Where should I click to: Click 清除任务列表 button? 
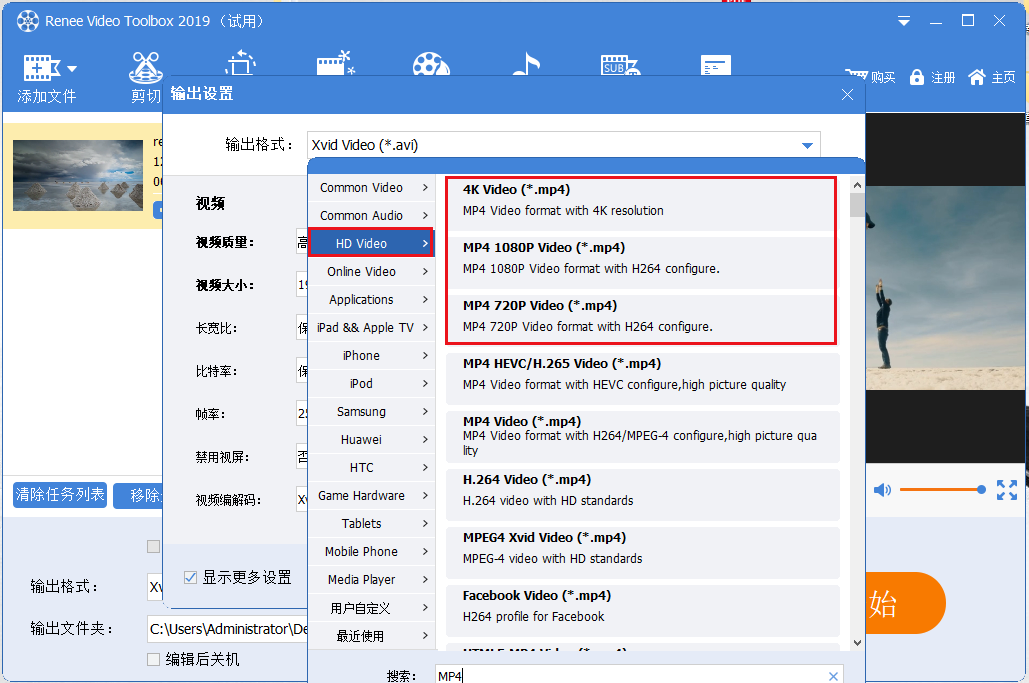pyautogui.click(x=60, y=495)
